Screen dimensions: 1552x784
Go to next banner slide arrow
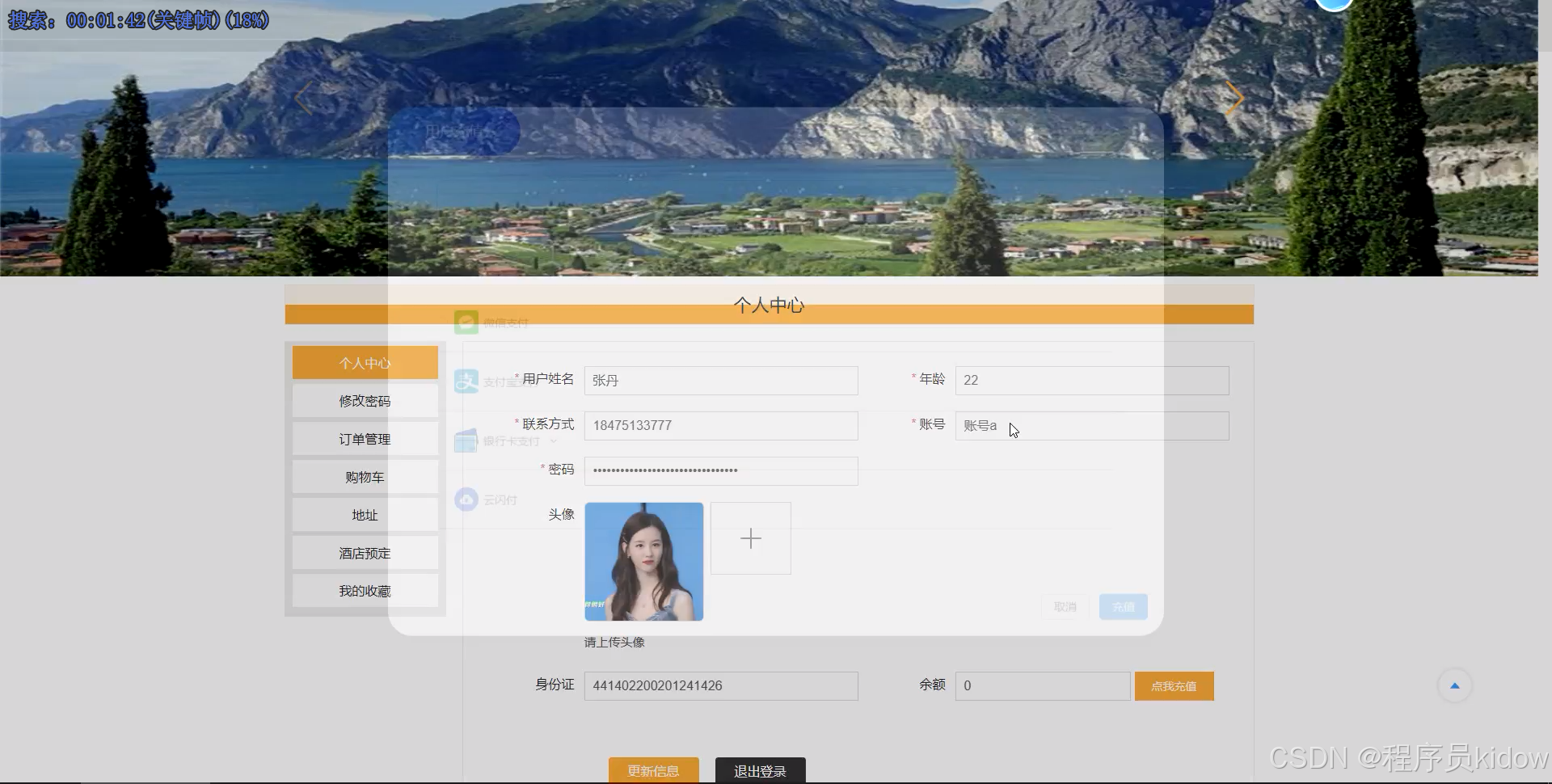[1234, 99]
